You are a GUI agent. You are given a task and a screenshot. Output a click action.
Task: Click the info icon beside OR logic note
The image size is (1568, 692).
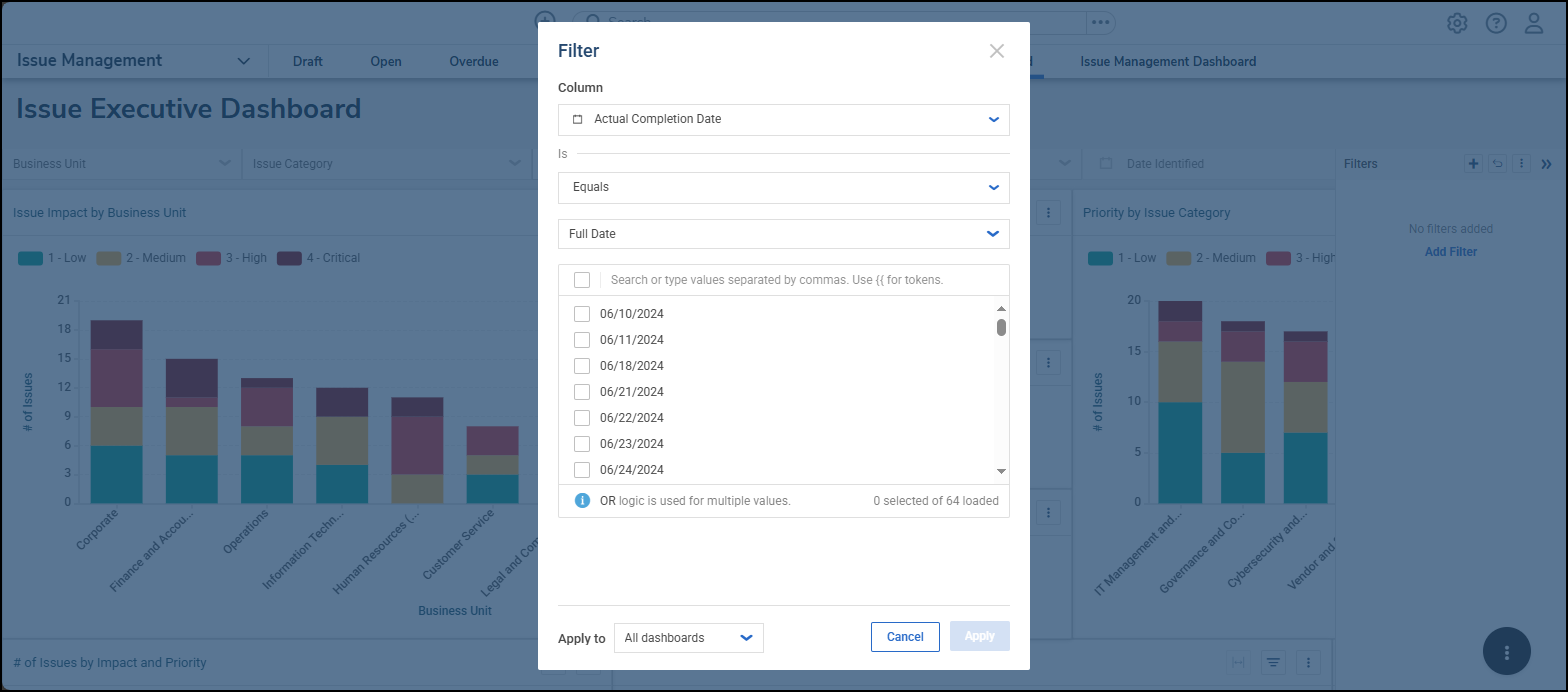pos(582,501)
